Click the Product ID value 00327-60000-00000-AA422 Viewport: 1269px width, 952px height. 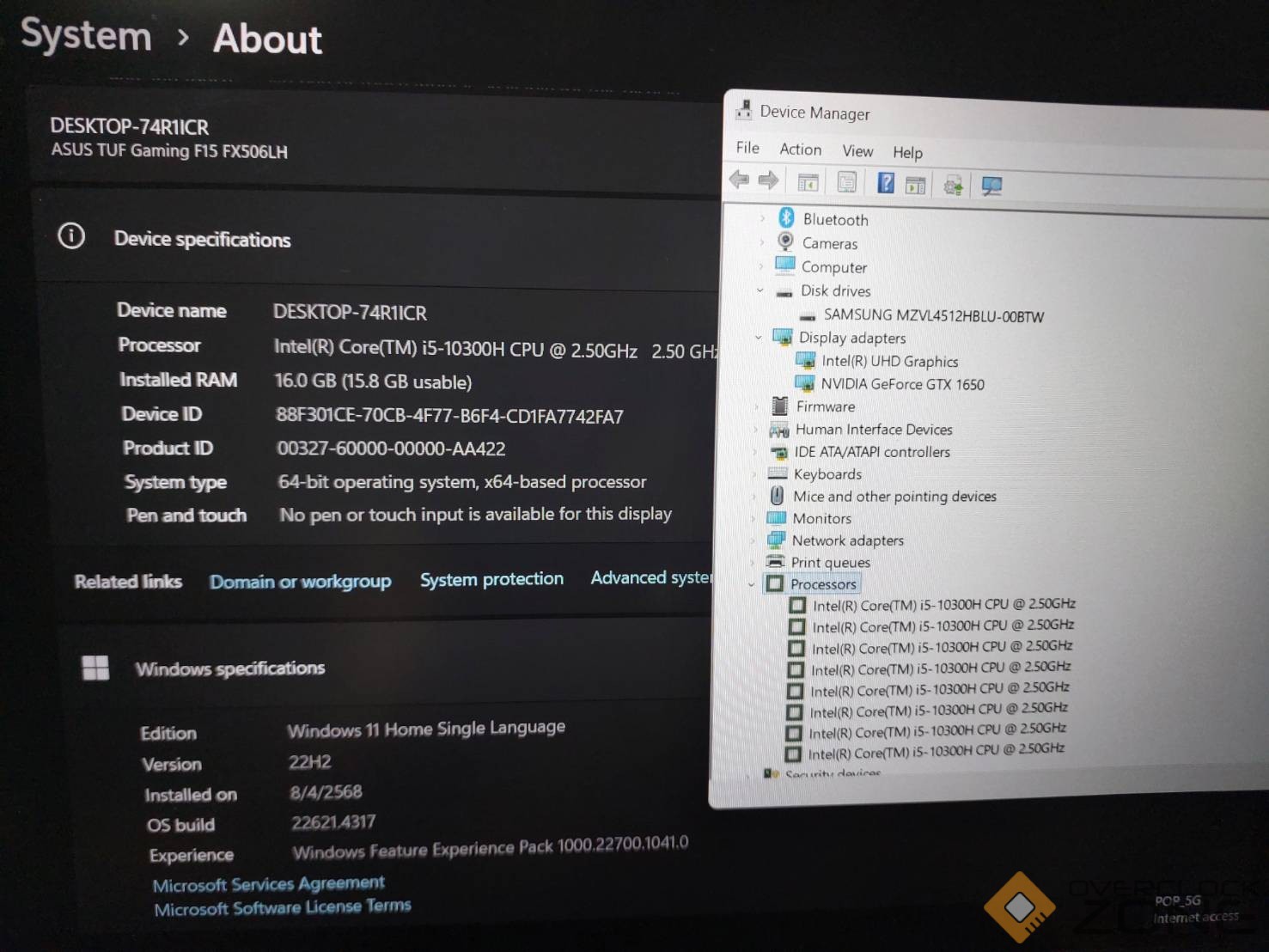[x=391, y=449]
